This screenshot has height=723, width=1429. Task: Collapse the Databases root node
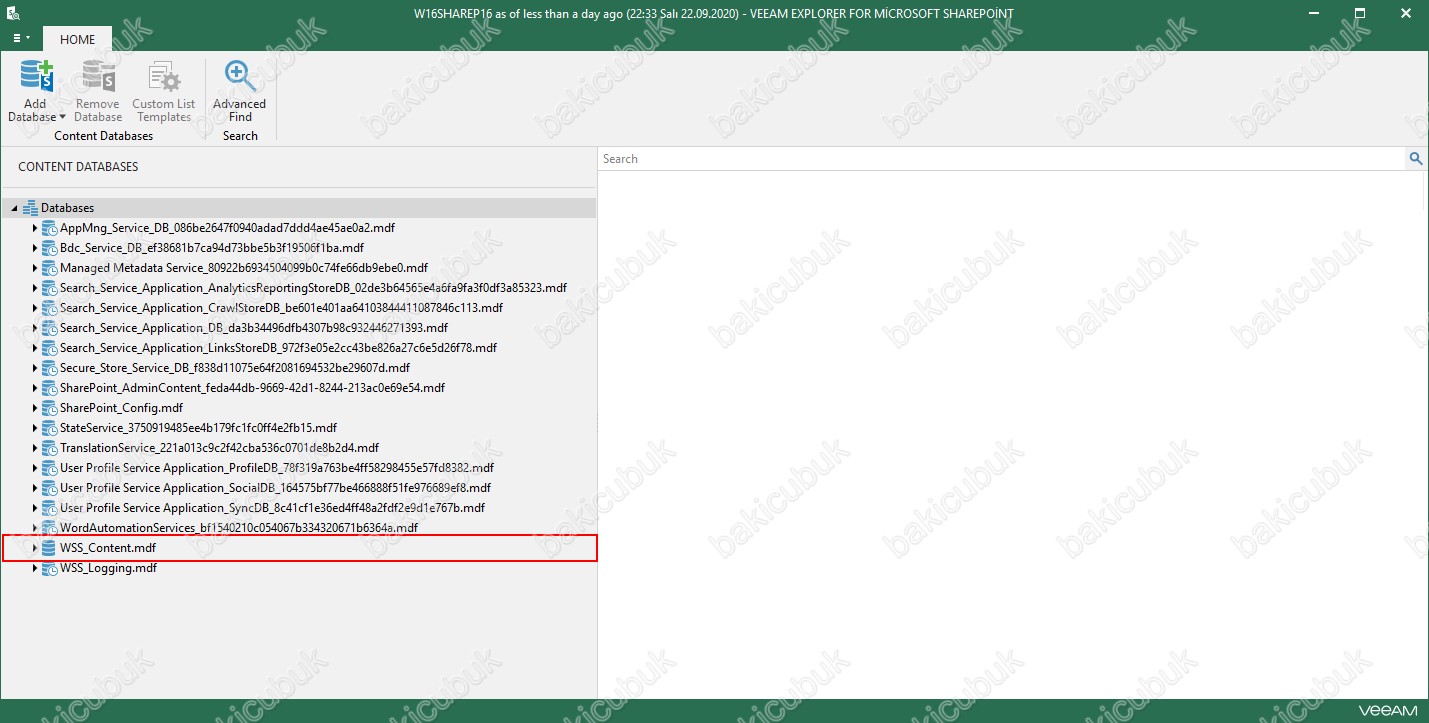coord(14,208)
